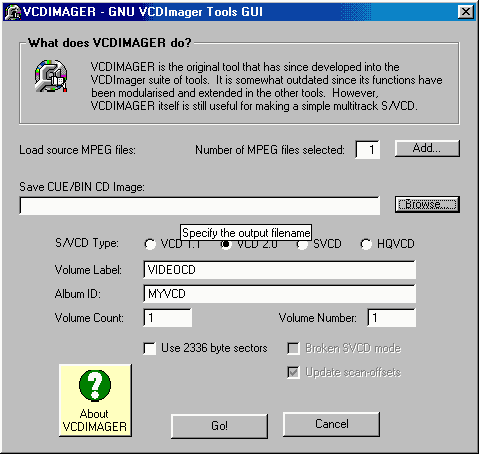
Task: Open About VCDIMAGER info button
Action: [x=95, y=400]
